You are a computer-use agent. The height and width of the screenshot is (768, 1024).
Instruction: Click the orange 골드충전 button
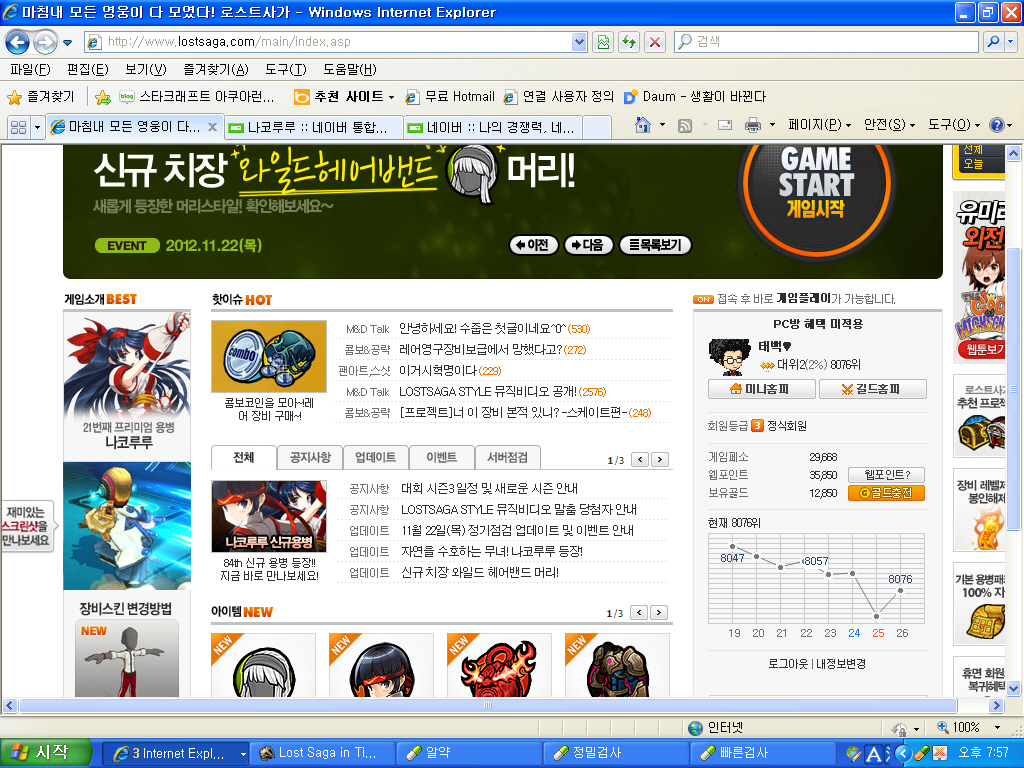[x=886, y=493]
